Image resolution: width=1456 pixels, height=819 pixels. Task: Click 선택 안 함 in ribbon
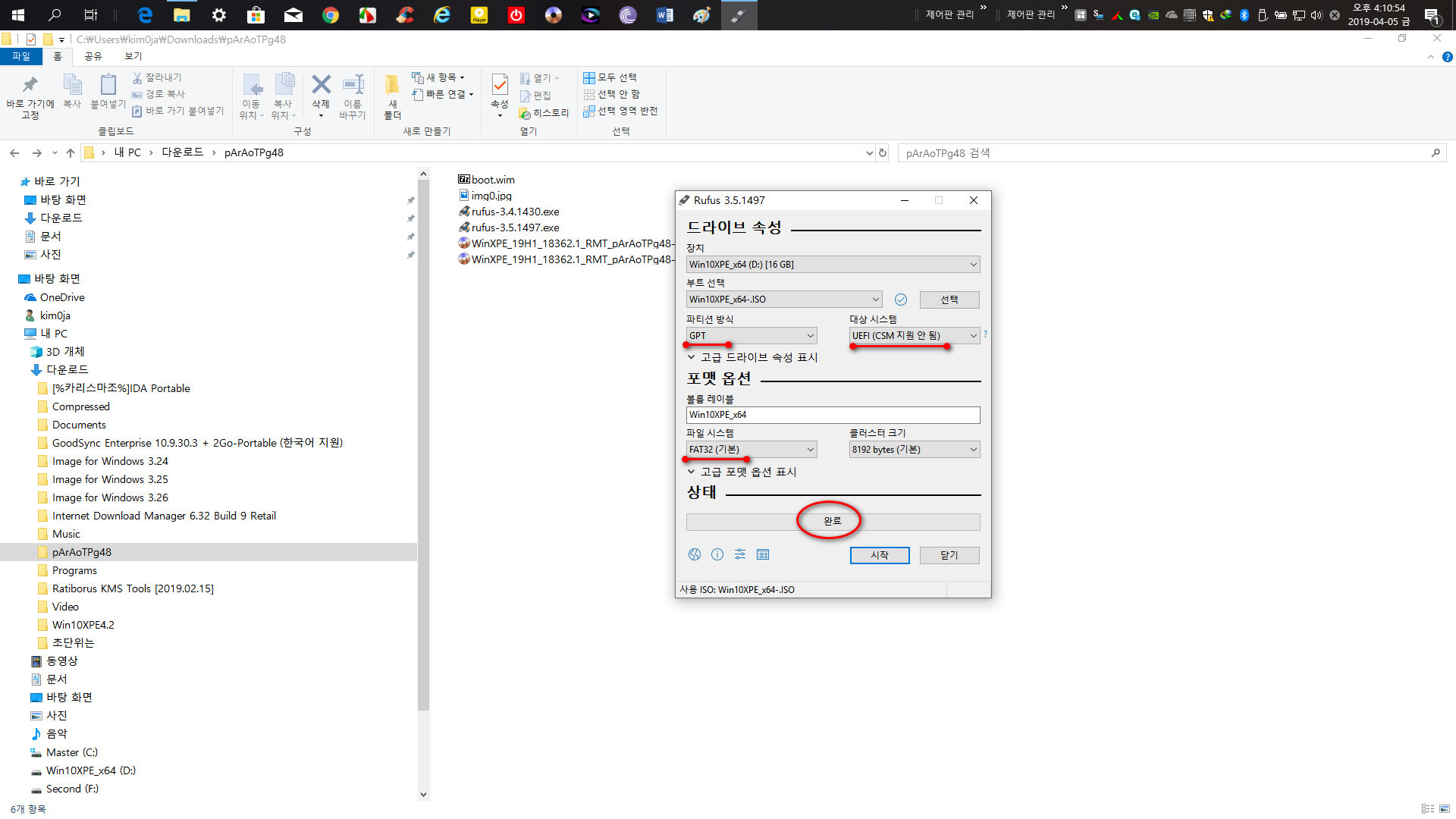(x=611, y=94)
